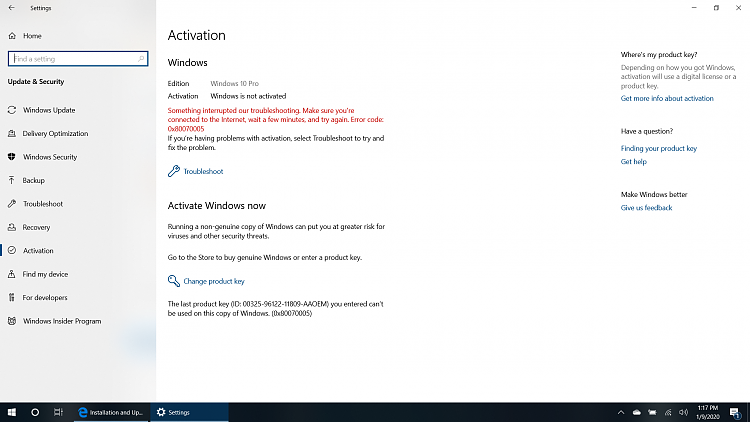Open Finding your product key link
The image size is (750, 422).
659,148
